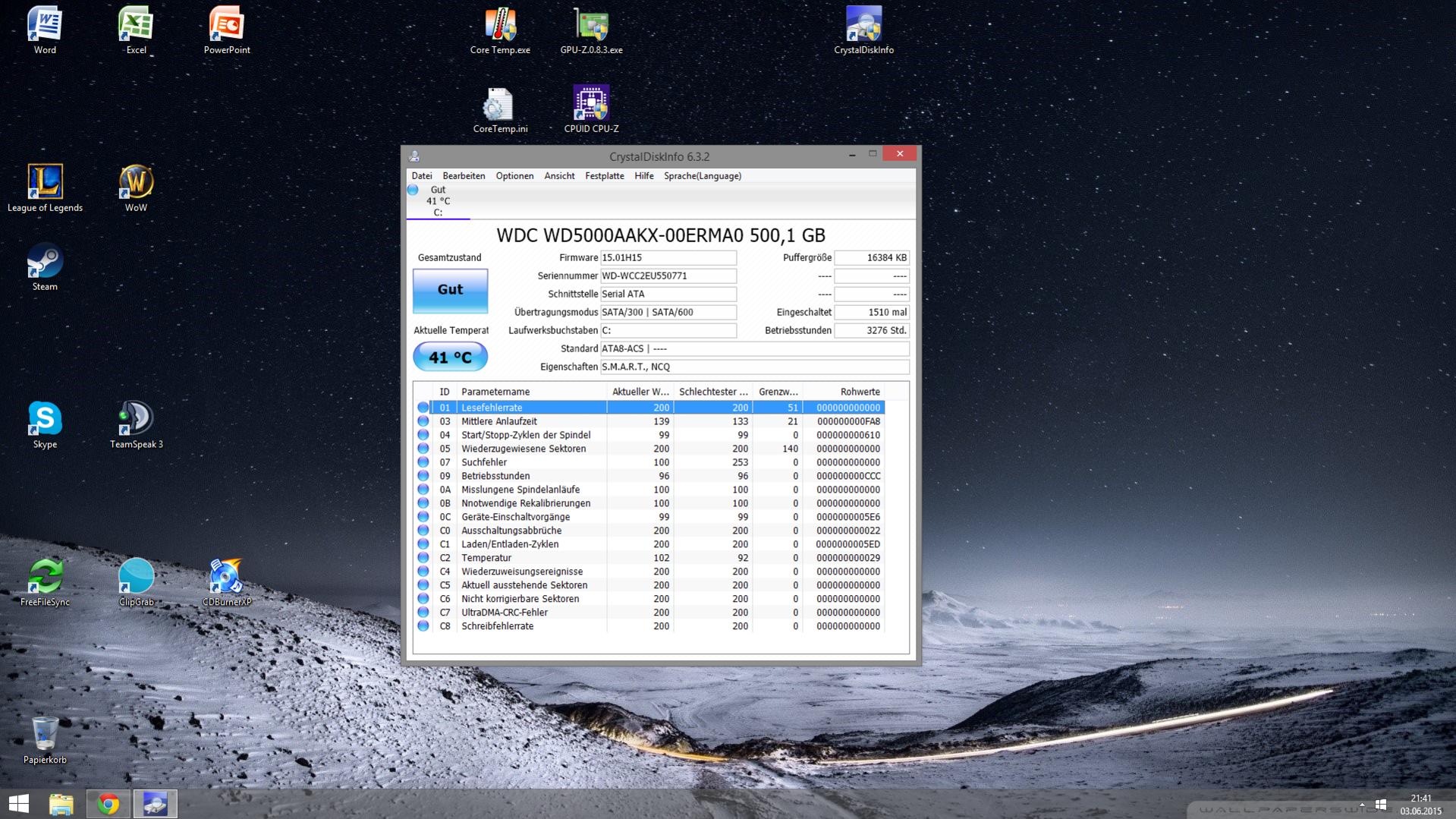Open CrystalDiskInfo desktop shortcut
Viewport: 1456px width, 819px height.
click(x=863, y=30)
